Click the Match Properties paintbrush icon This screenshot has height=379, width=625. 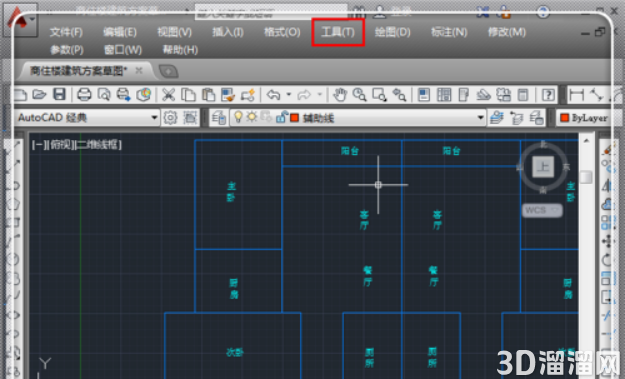[227, 95]
